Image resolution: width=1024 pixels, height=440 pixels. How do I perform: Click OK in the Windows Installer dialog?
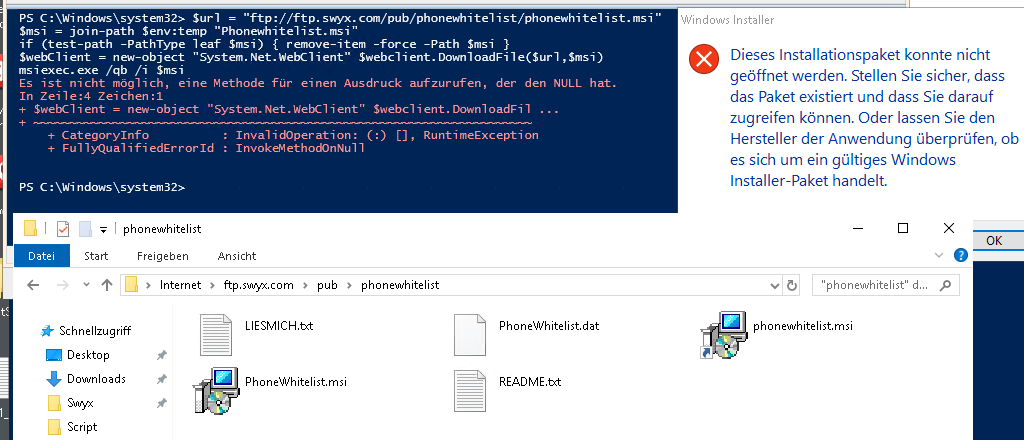pos(994,241)
